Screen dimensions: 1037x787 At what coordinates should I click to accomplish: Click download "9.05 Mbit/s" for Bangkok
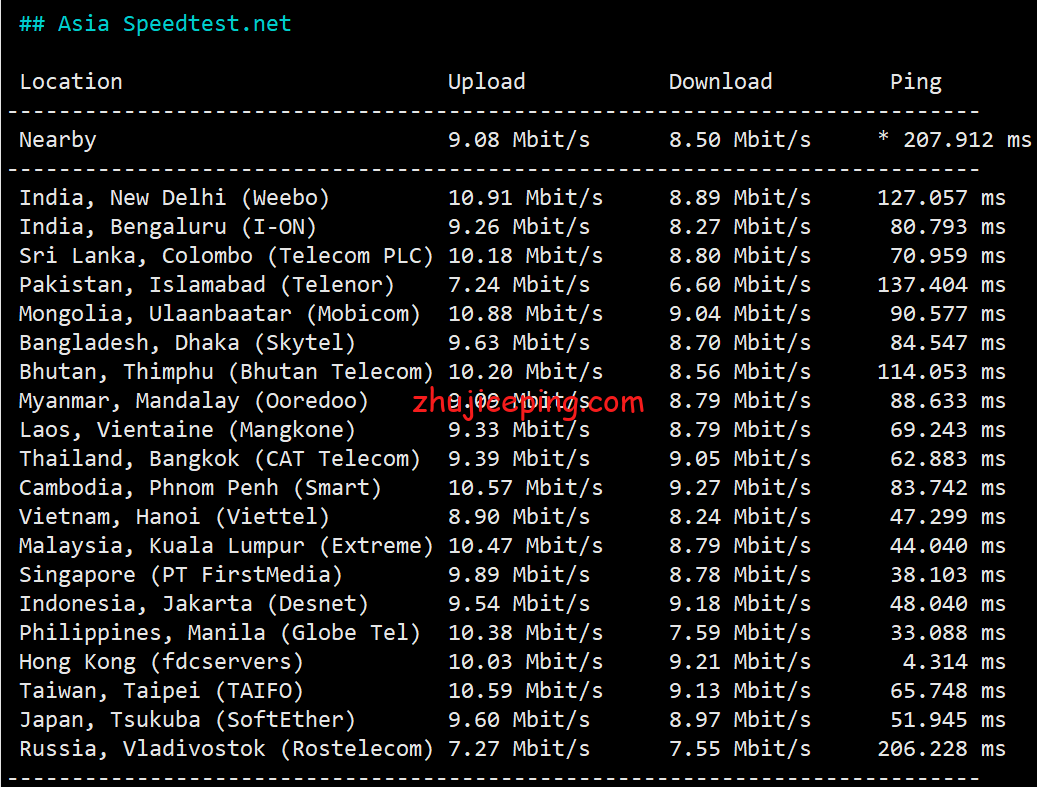point(739,460)
